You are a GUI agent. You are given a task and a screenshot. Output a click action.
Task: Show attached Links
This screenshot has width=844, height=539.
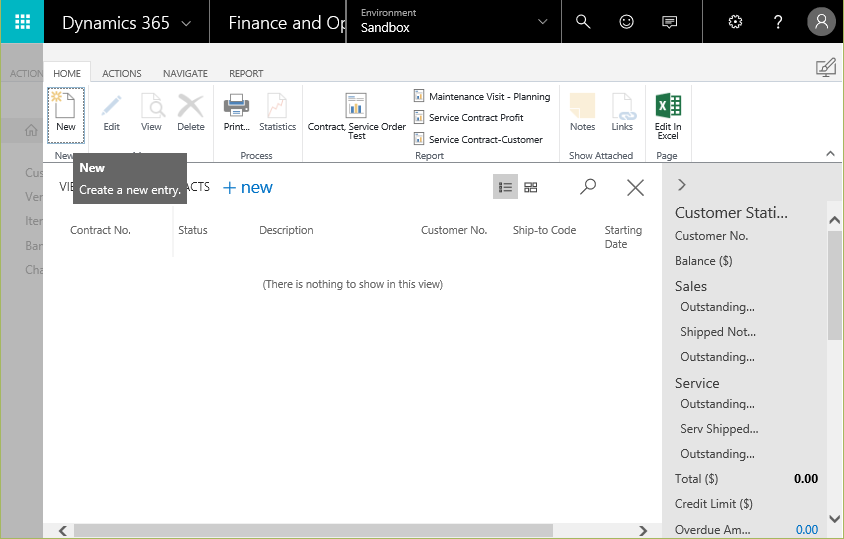tap(622, 113)
